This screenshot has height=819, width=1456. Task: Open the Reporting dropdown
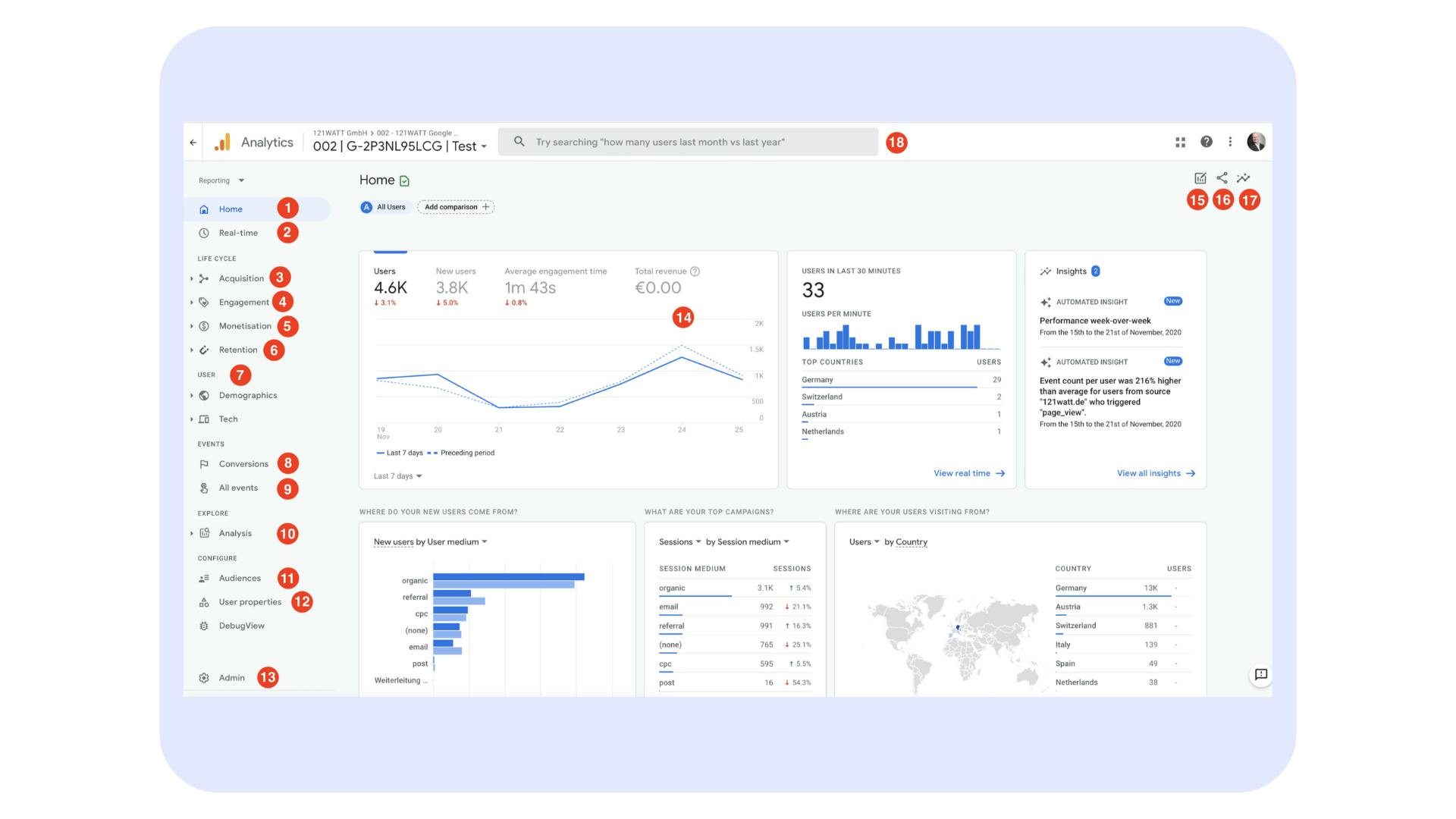click(x=220, y=180)
